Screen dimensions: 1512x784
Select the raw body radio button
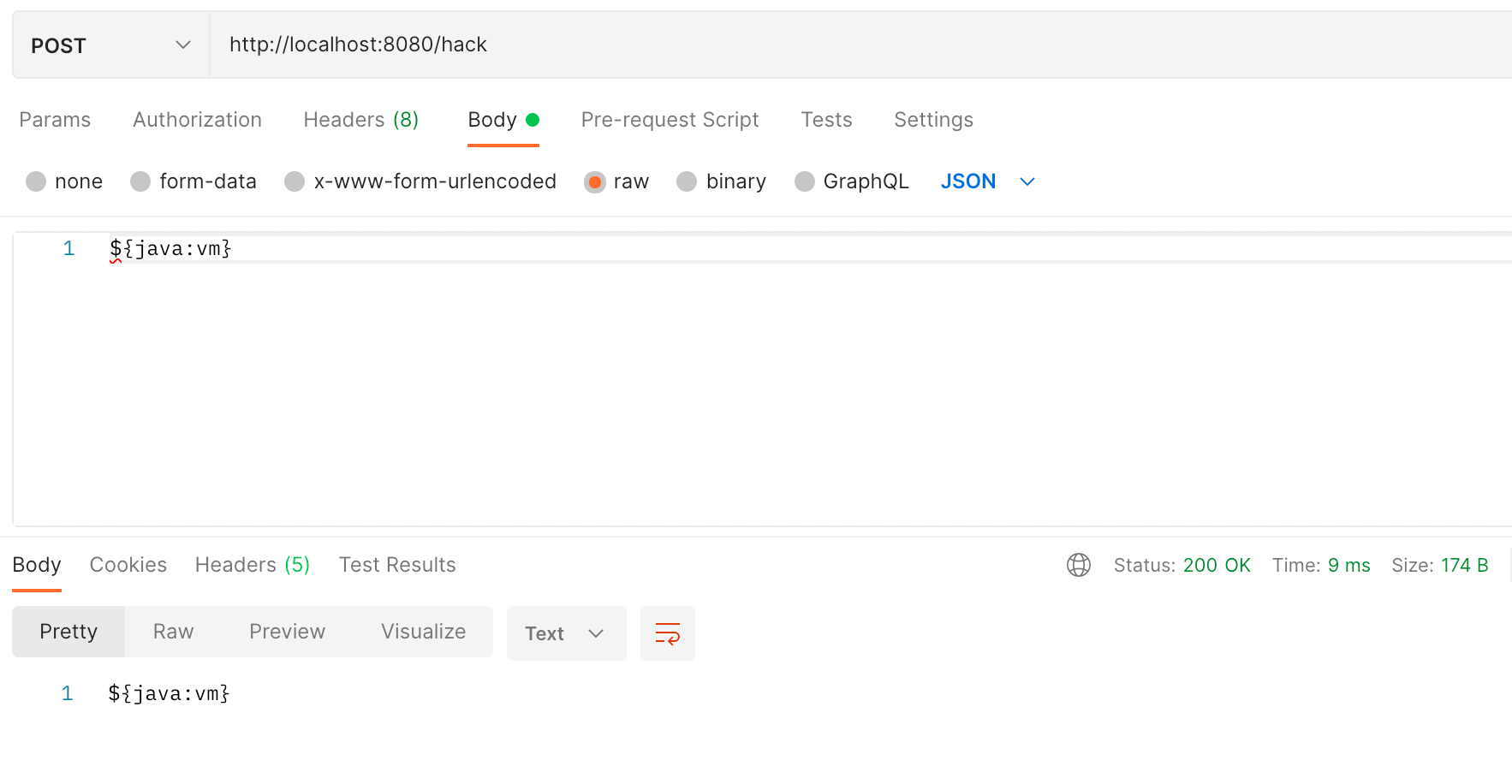point(594,181)
